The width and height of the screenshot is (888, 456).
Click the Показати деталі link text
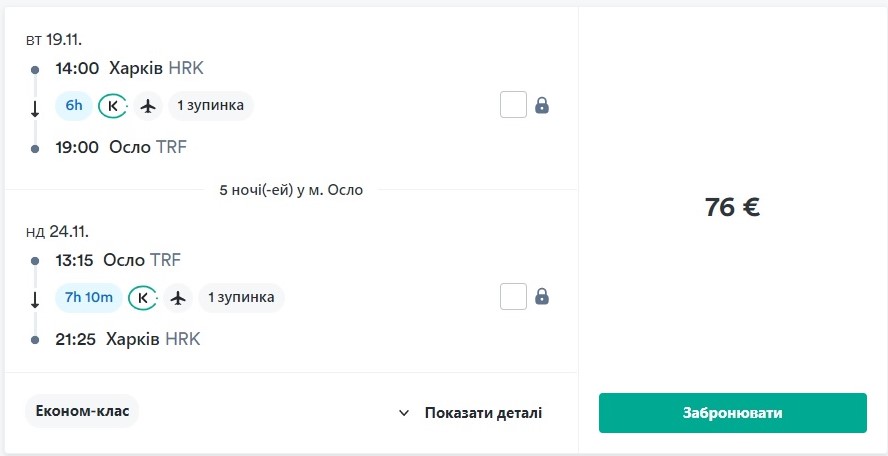483,413
